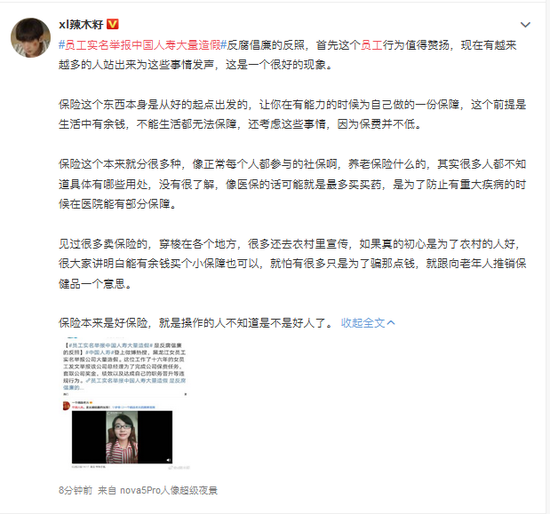Click the speaker icon in the video screenshot
Screen dimensions: 550x514
click(x=169, y=460)
